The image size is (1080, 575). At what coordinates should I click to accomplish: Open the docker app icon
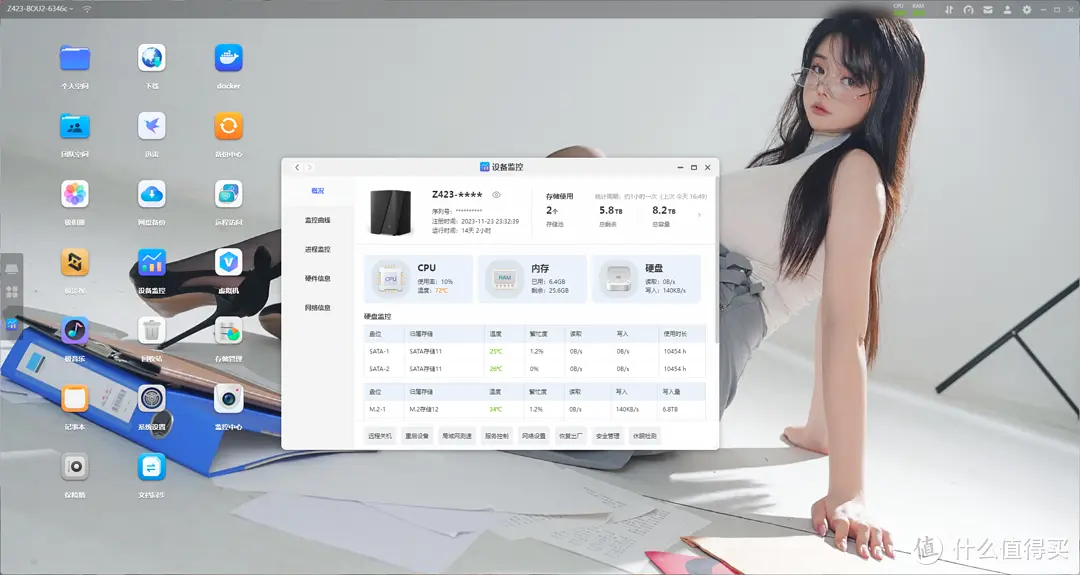228,60
